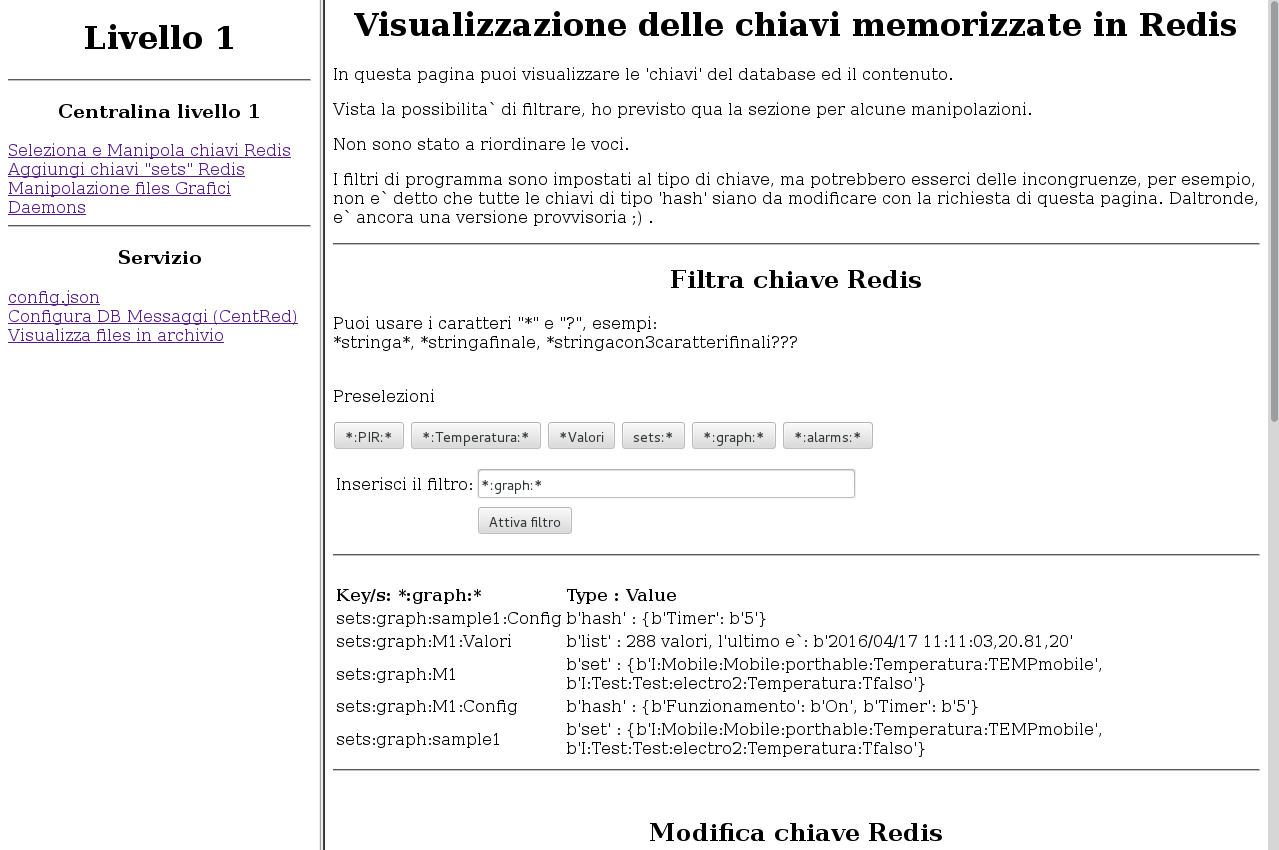
Task: Click the 'Visualizzazione delle chiavi memorizzate in Redis' title
Action: point(796,25)
